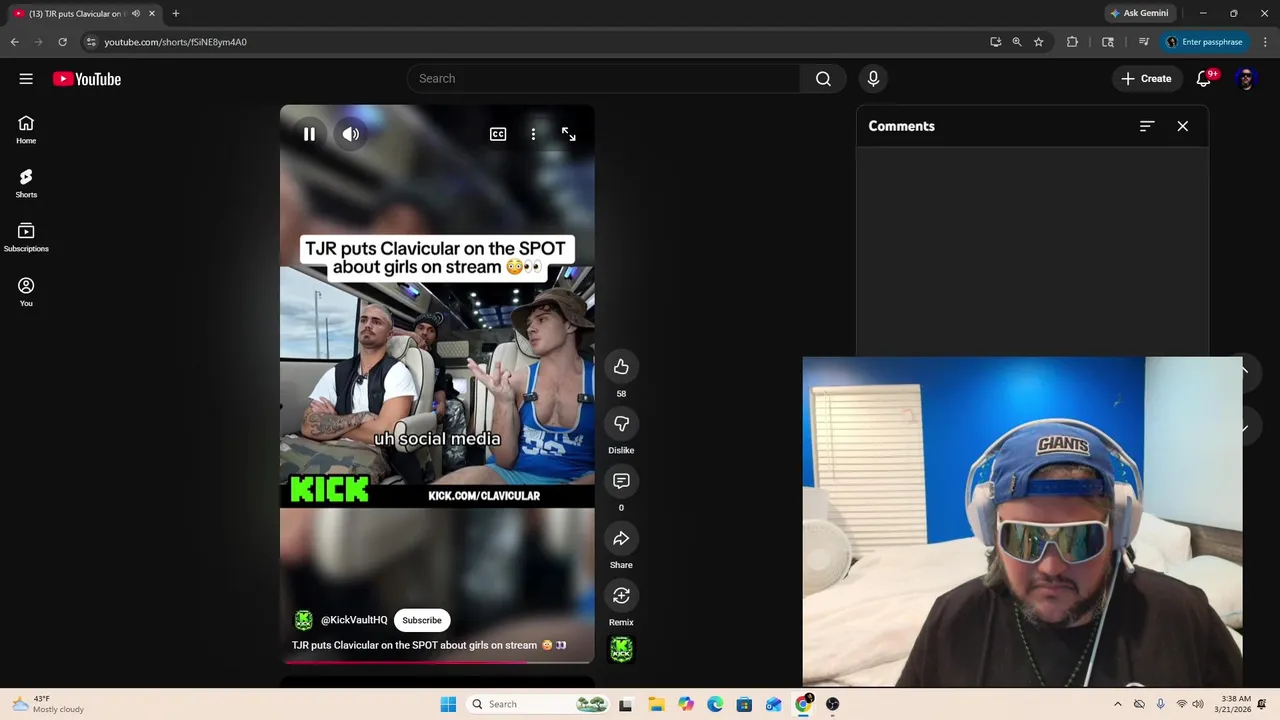The width and height of the screenshot is (1280, 720).
Task: Open Chrome media controls icon
Action: pyautogui.click(x=1144, y=42)
